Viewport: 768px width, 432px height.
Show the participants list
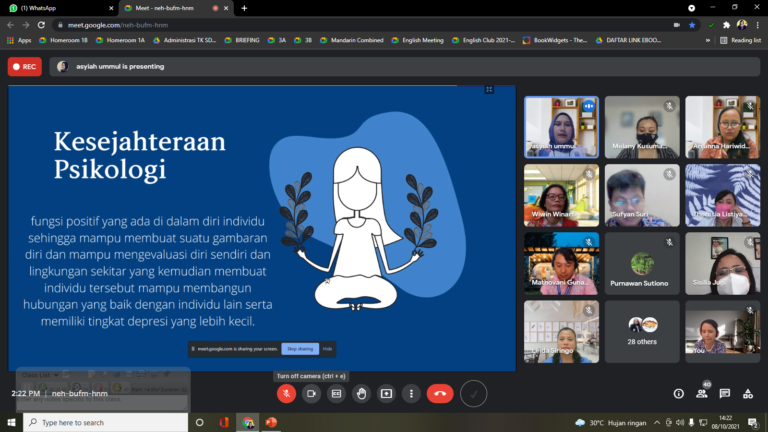tap(702, 394)
